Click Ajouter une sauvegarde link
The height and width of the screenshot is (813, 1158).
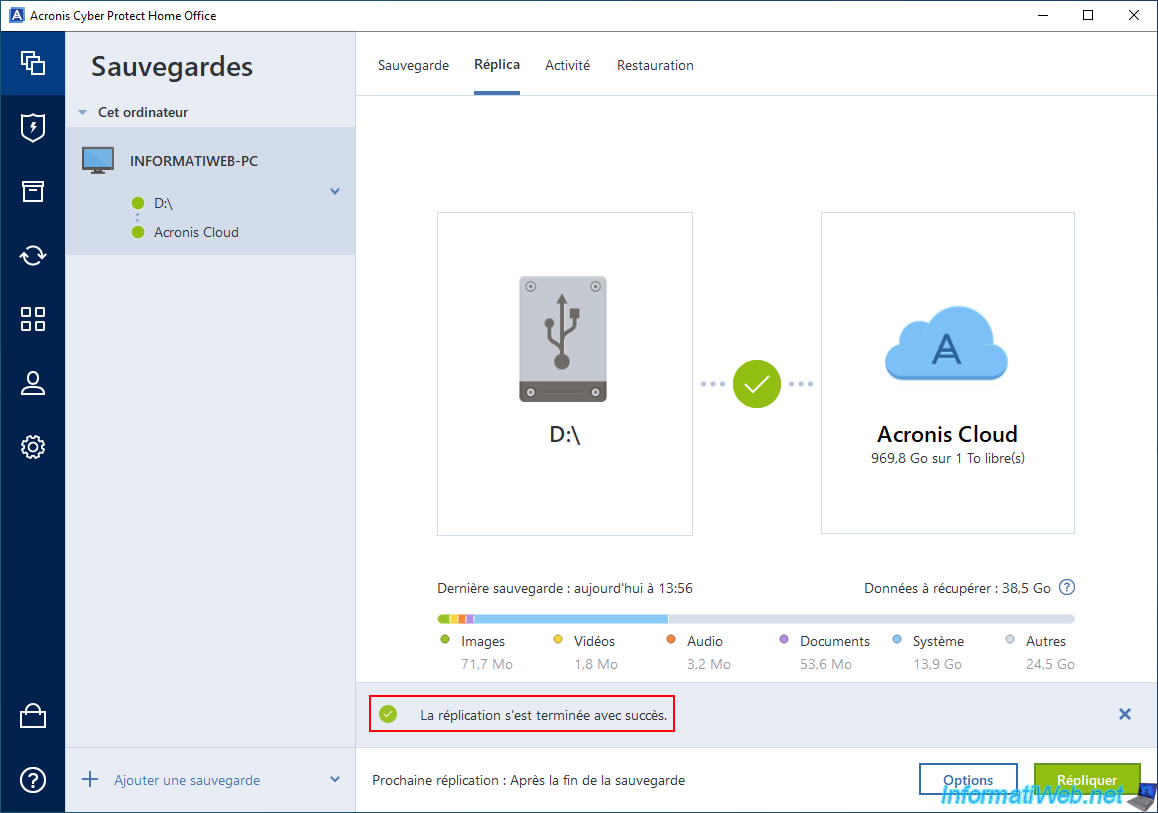click(187, 780)
